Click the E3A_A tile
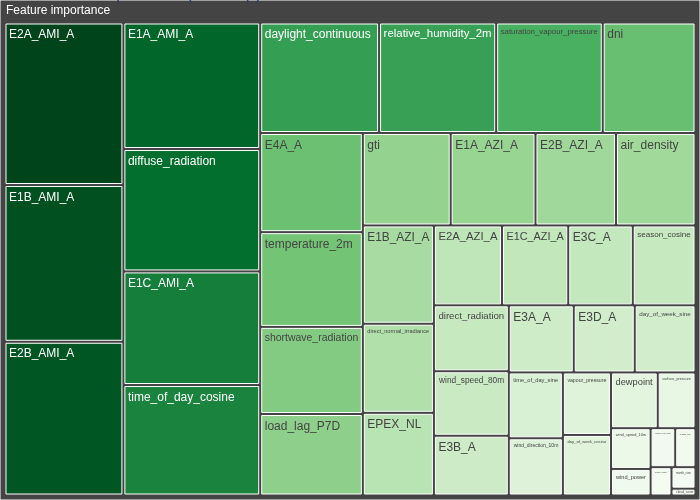The width and height of the screenshot is (700, 500). pyautogui.click(x=542, y=339)
